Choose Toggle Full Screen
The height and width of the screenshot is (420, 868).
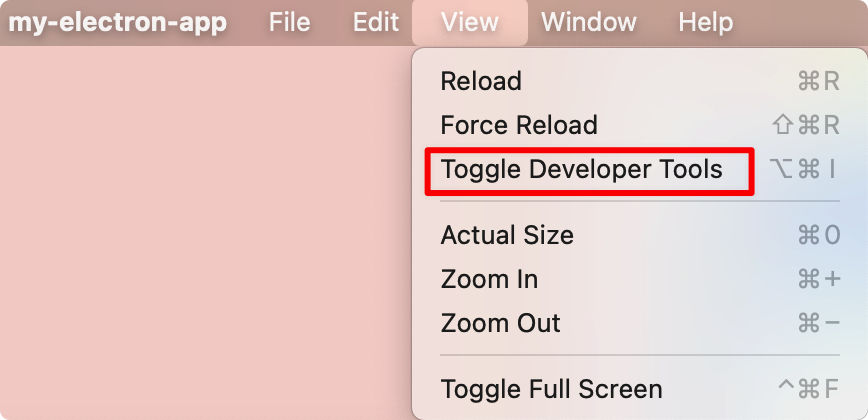[640, 389]
